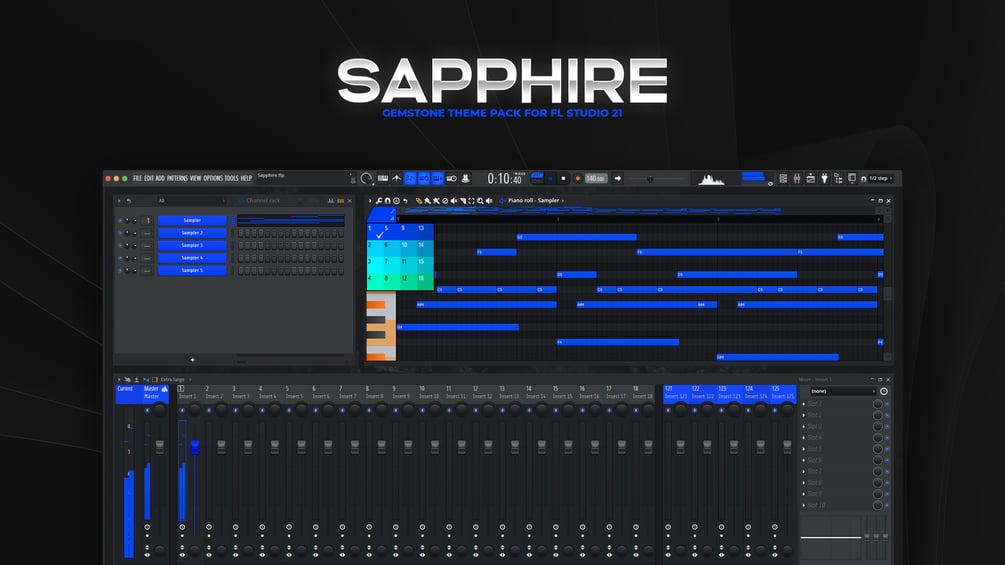The width and height of the screenshot is (1005, 565).
Task: Open piano roll options menu arrow
Action: click(370, 201)
